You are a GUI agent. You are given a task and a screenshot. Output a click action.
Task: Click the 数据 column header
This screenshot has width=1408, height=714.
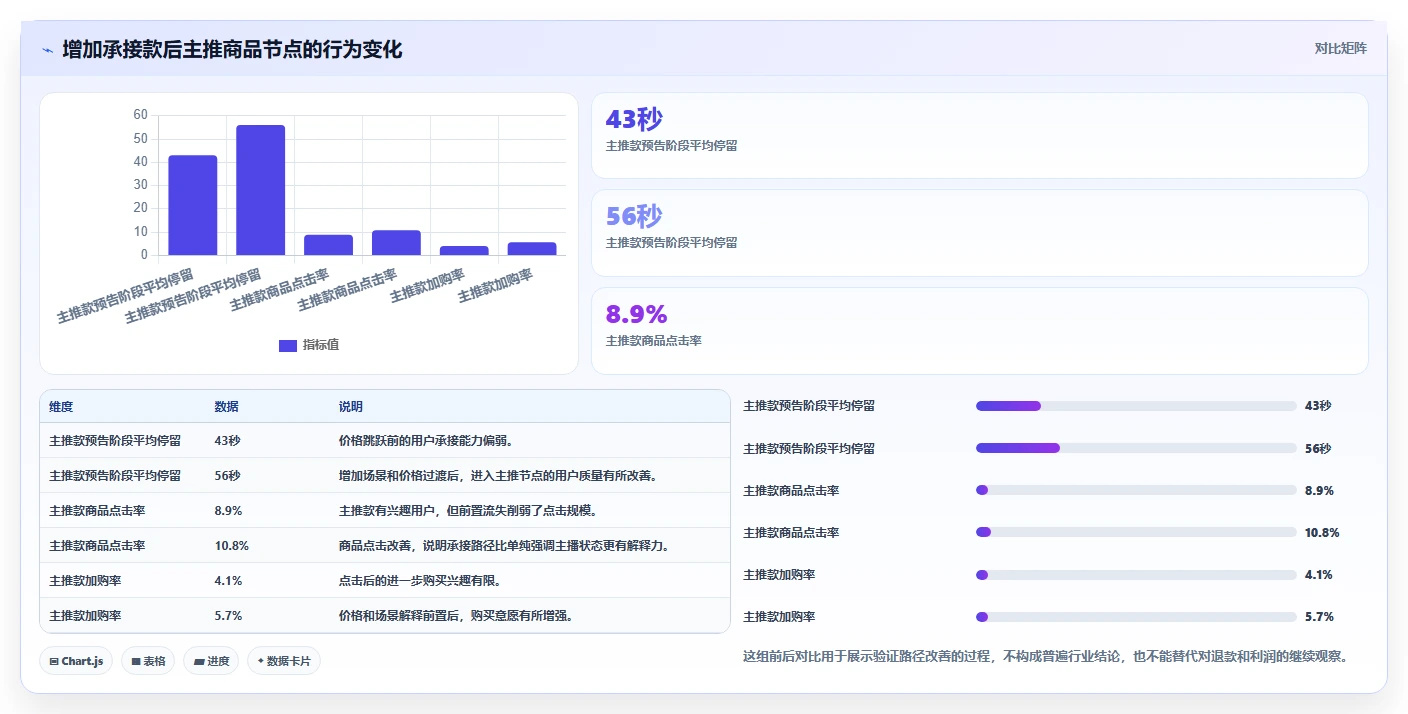[x=226, y=407]
